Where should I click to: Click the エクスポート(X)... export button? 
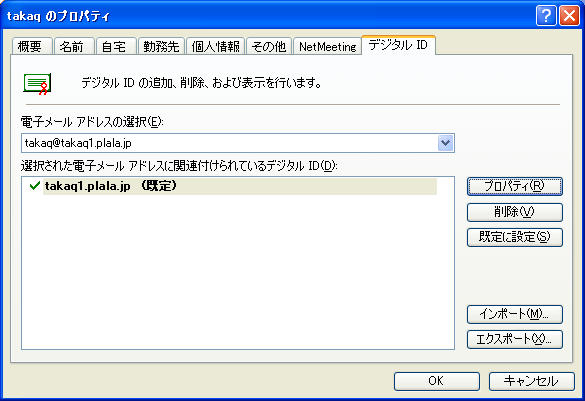pyautogui.click(x=514, y=339)
